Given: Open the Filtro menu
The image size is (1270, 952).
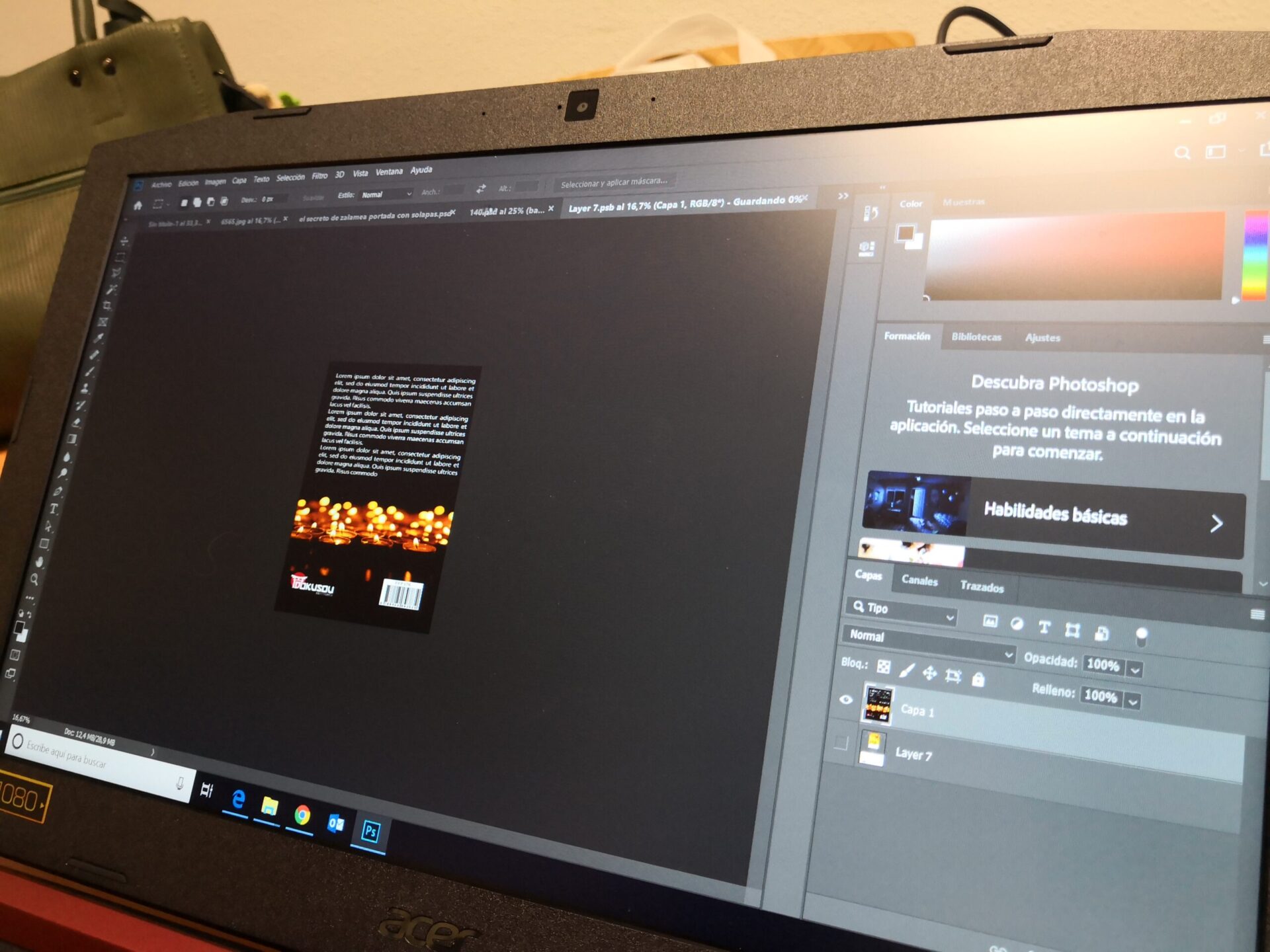Looking at the screenshot, I should point(319,176).
